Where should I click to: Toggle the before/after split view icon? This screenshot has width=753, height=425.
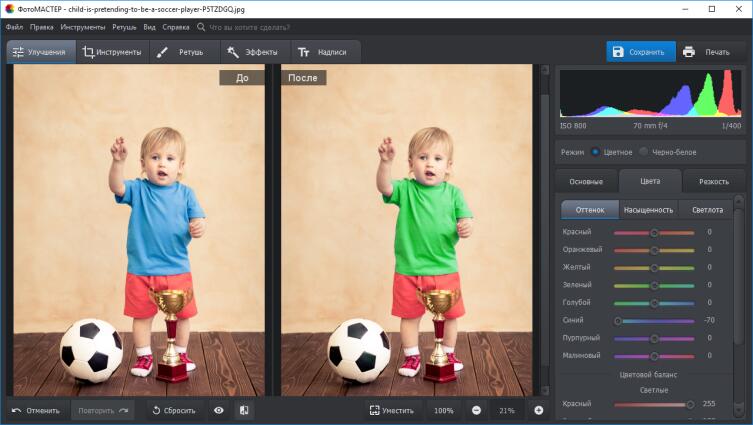(x=243, y=410)
